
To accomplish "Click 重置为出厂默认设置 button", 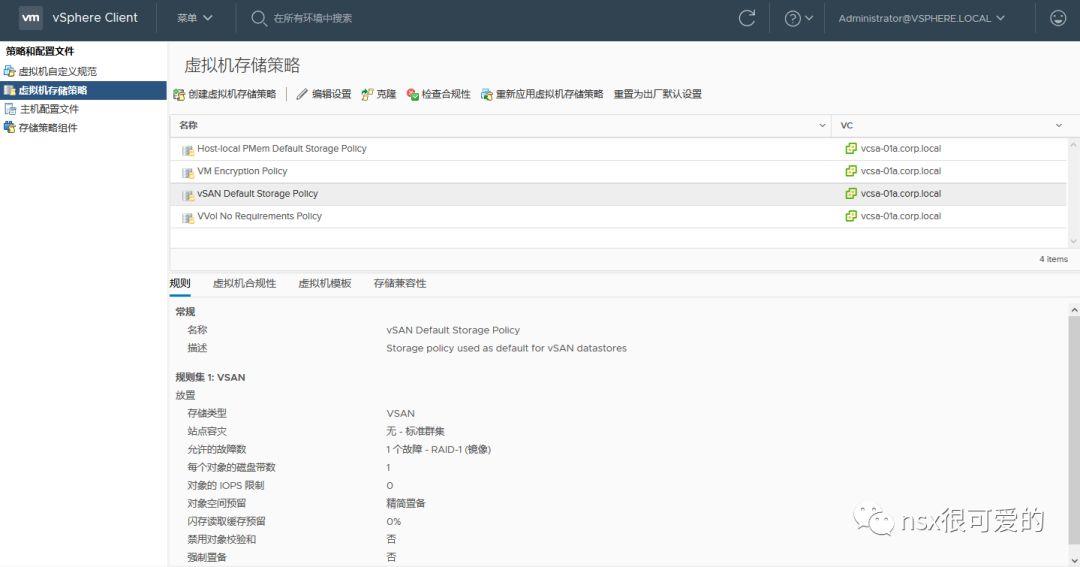I will pos(658,94).
